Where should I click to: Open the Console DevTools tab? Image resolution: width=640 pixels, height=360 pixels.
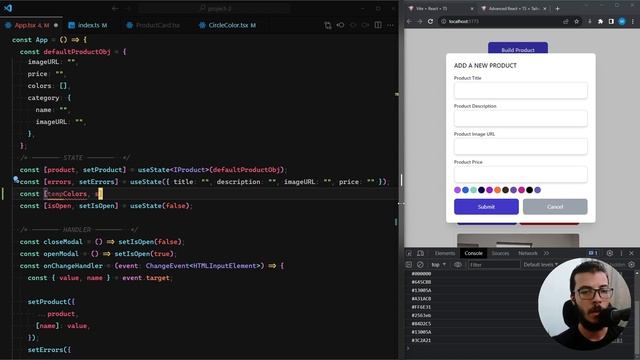click(x=473, y=253)
